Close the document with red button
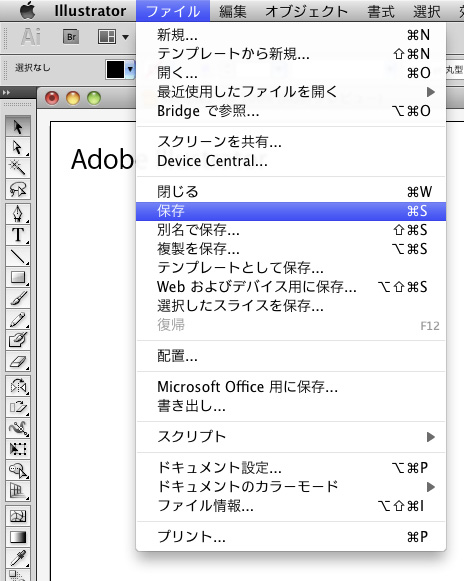Screen dimensions: 464x581 point(52,98)
